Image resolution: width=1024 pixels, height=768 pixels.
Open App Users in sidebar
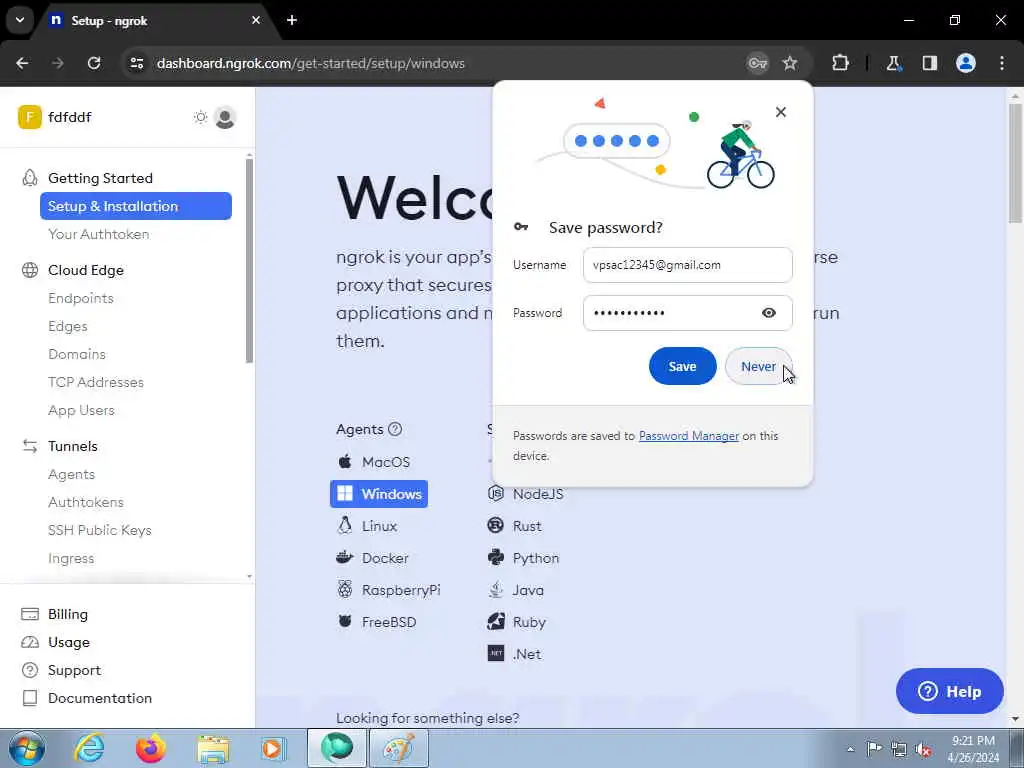(82, 411)
